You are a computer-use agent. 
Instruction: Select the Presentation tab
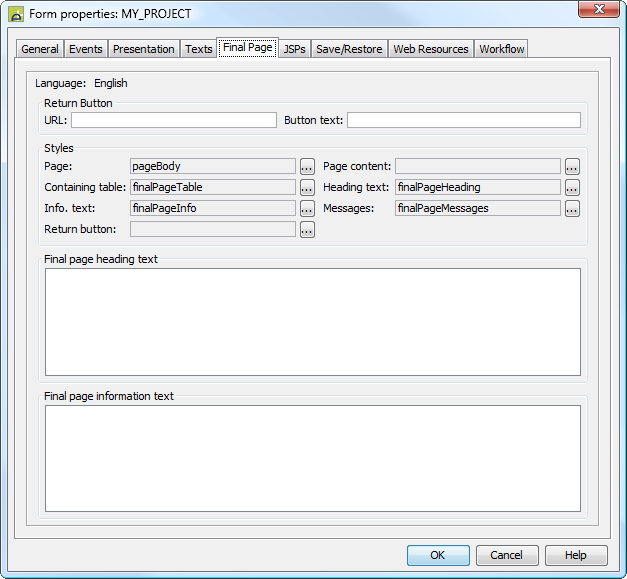coord(144,49)
